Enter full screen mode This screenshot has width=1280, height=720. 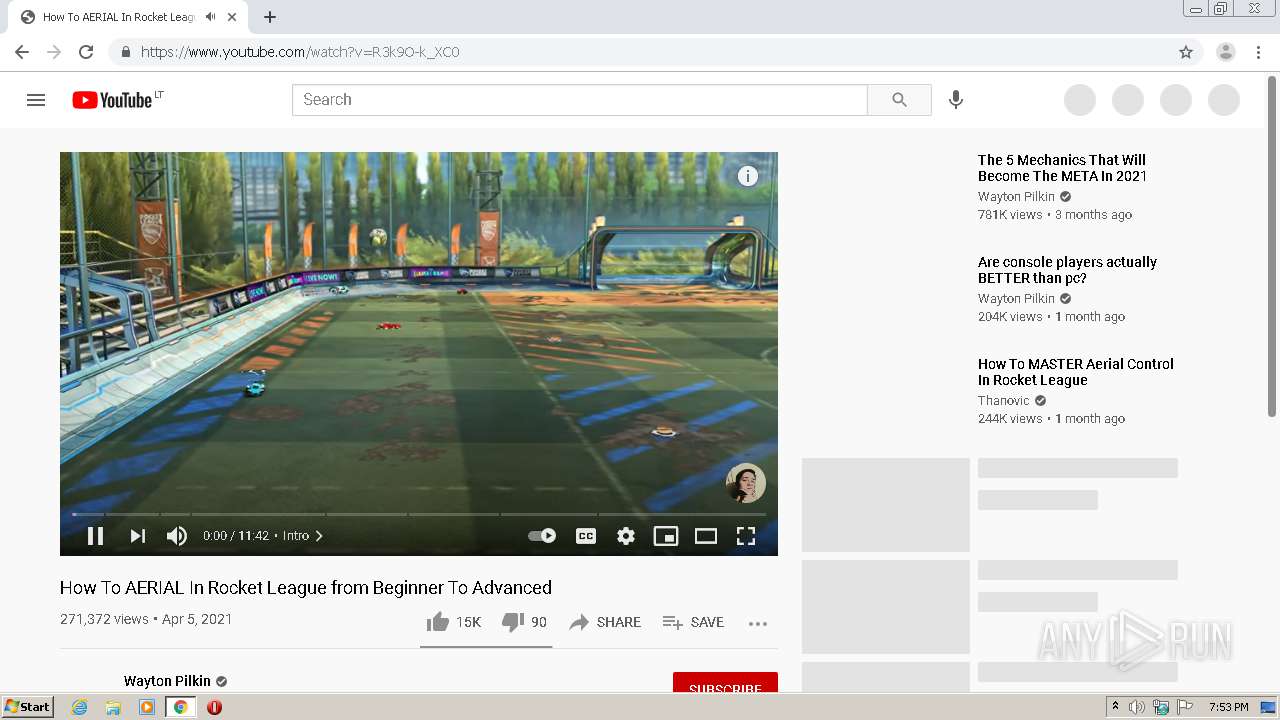[x=746, y=536]
